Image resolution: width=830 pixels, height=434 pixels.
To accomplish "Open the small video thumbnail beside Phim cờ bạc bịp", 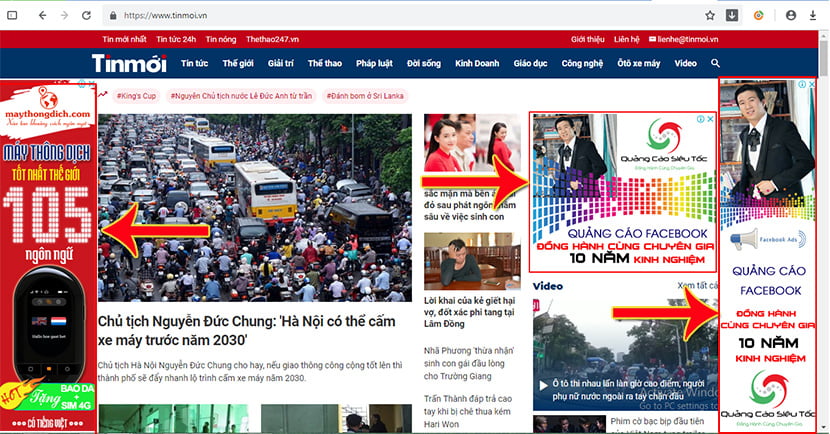I will (x=570, y=424).
